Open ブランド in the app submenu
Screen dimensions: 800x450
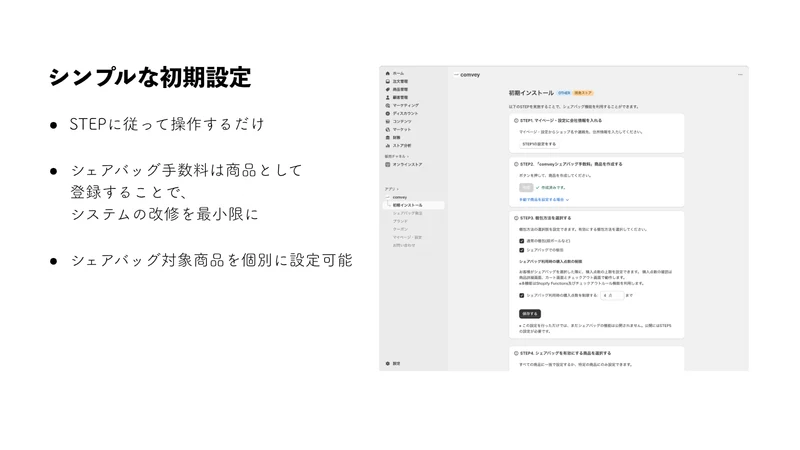pyautogui.click(x=400, y=221)
